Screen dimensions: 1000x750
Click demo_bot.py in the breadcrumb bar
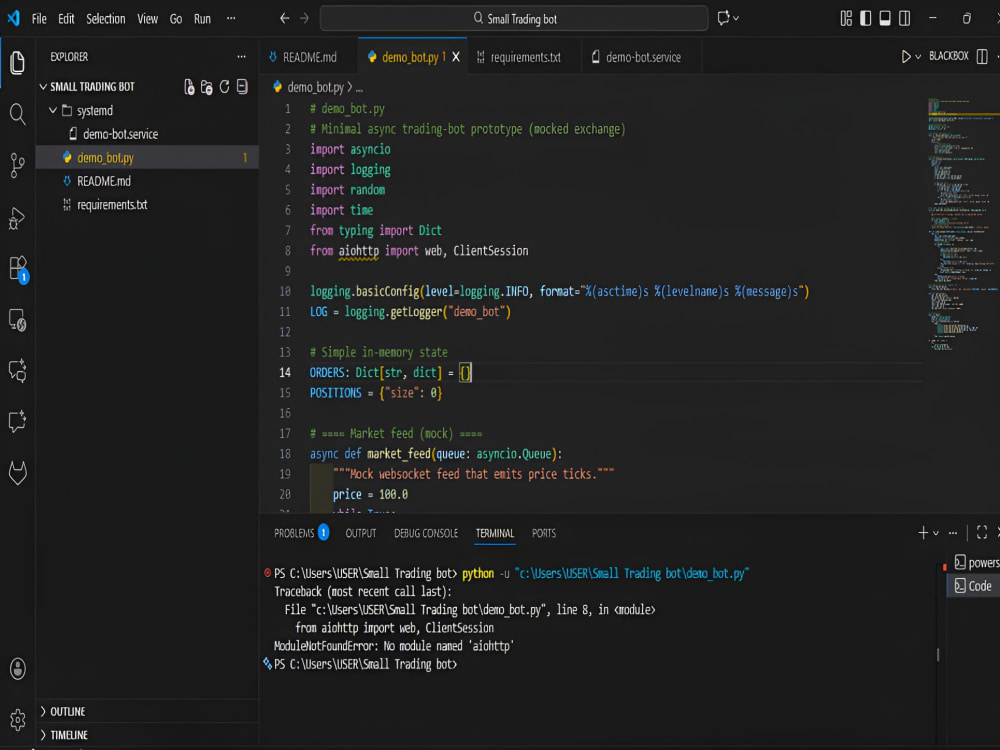click(314, 87)
